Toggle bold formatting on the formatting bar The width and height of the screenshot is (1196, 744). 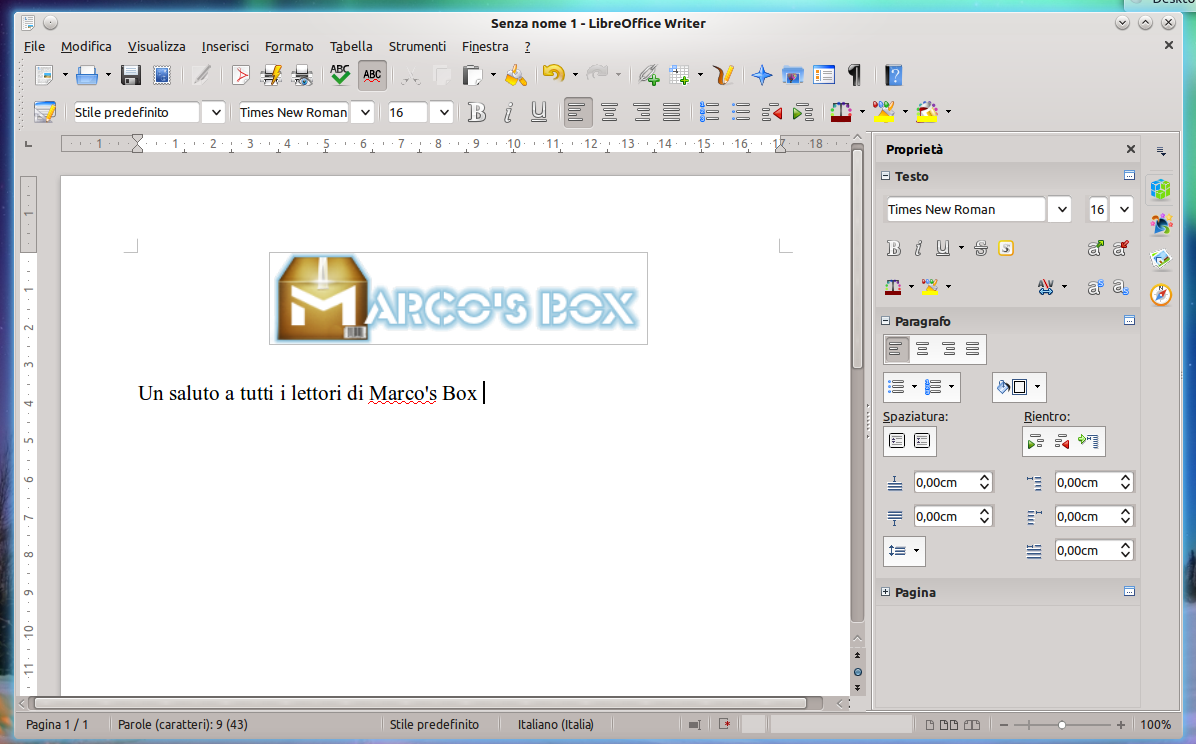coord(477,112)
